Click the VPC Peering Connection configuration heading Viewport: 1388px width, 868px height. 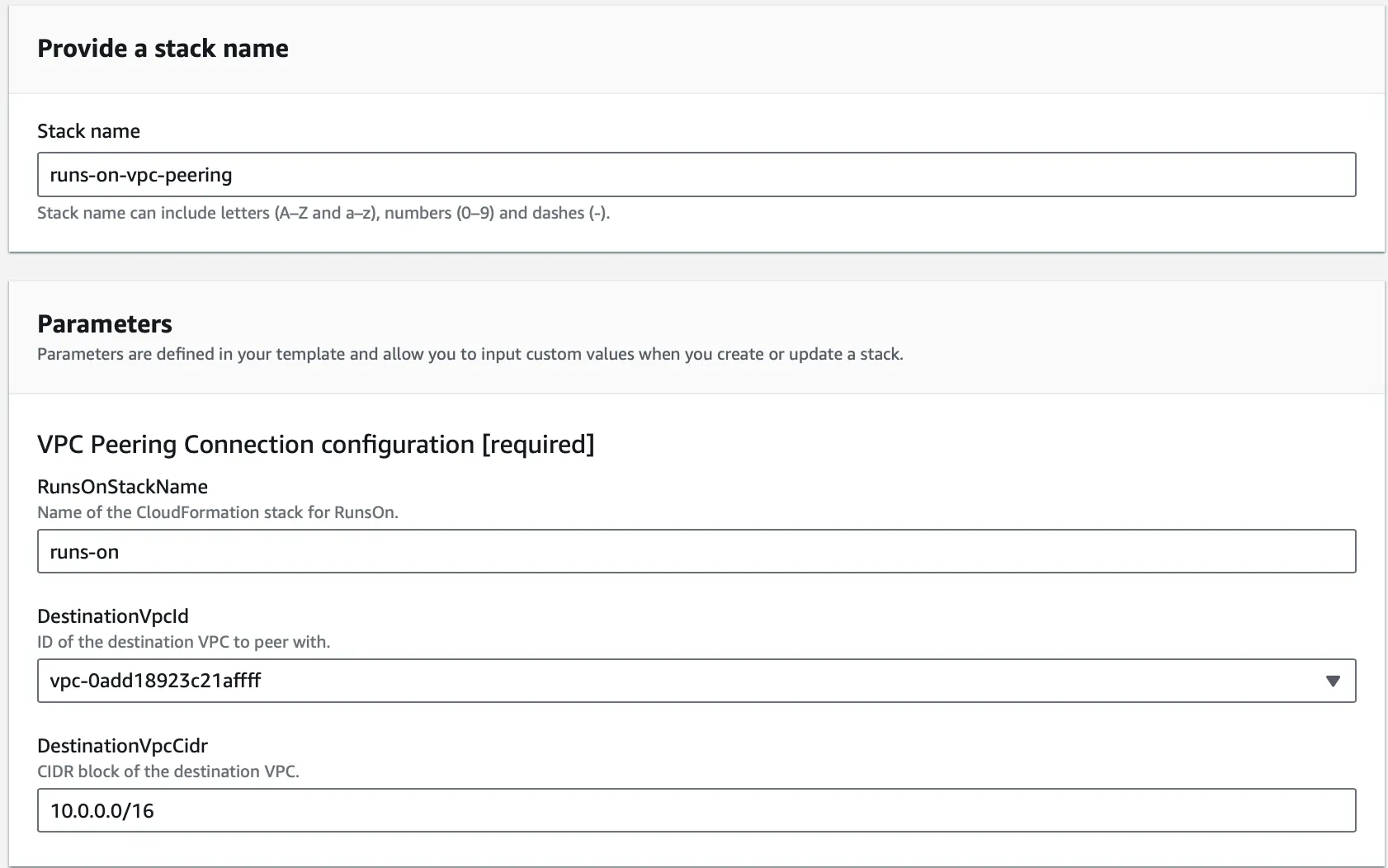tap(316, 444)
